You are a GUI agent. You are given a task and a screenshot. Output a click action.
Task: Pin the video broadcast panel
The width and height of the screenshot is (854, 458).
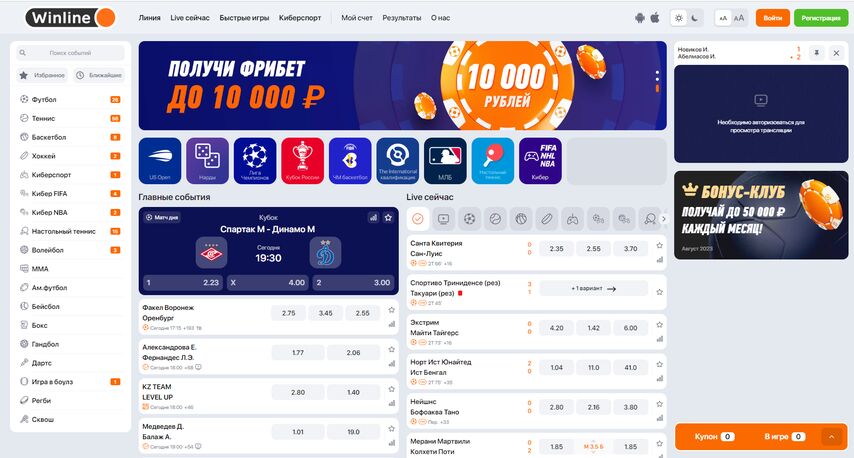pyautogui.click(x=816, y=53)
